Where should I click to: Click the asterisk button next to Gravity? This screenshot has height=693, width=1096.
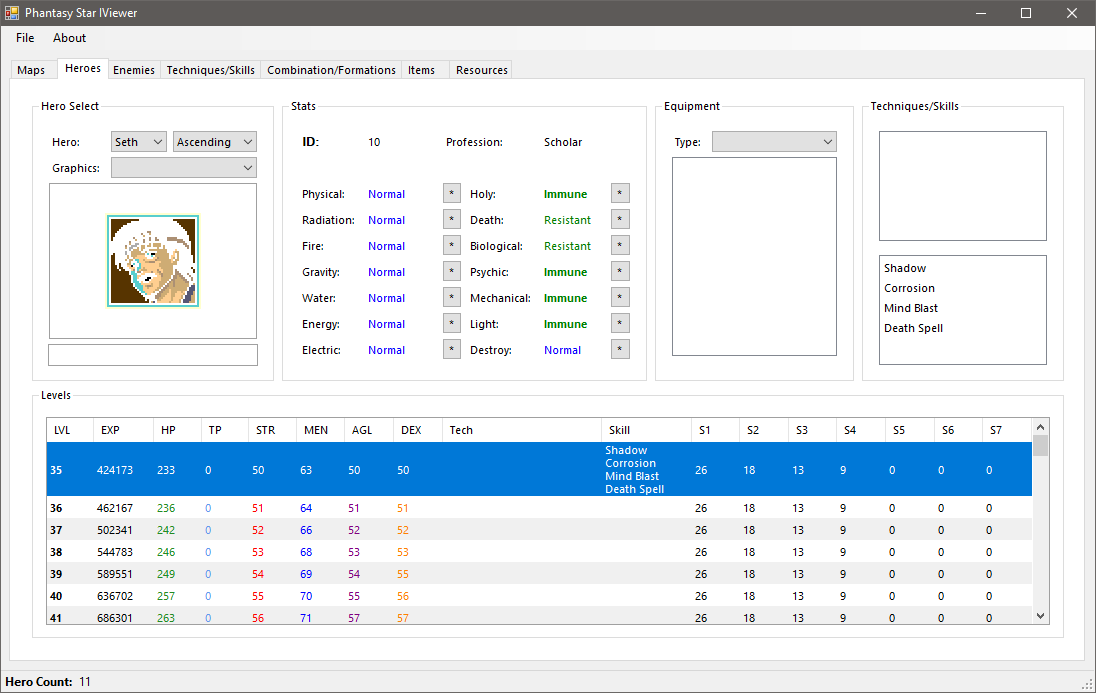point(452,271)
